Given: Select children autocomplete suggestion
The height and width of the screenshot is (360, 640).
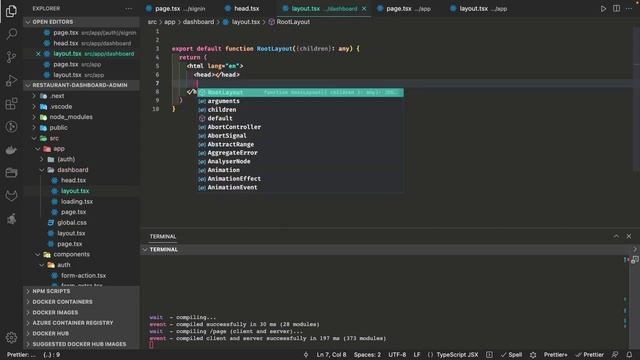Looking at the screenshot, I should coord(301,110).
